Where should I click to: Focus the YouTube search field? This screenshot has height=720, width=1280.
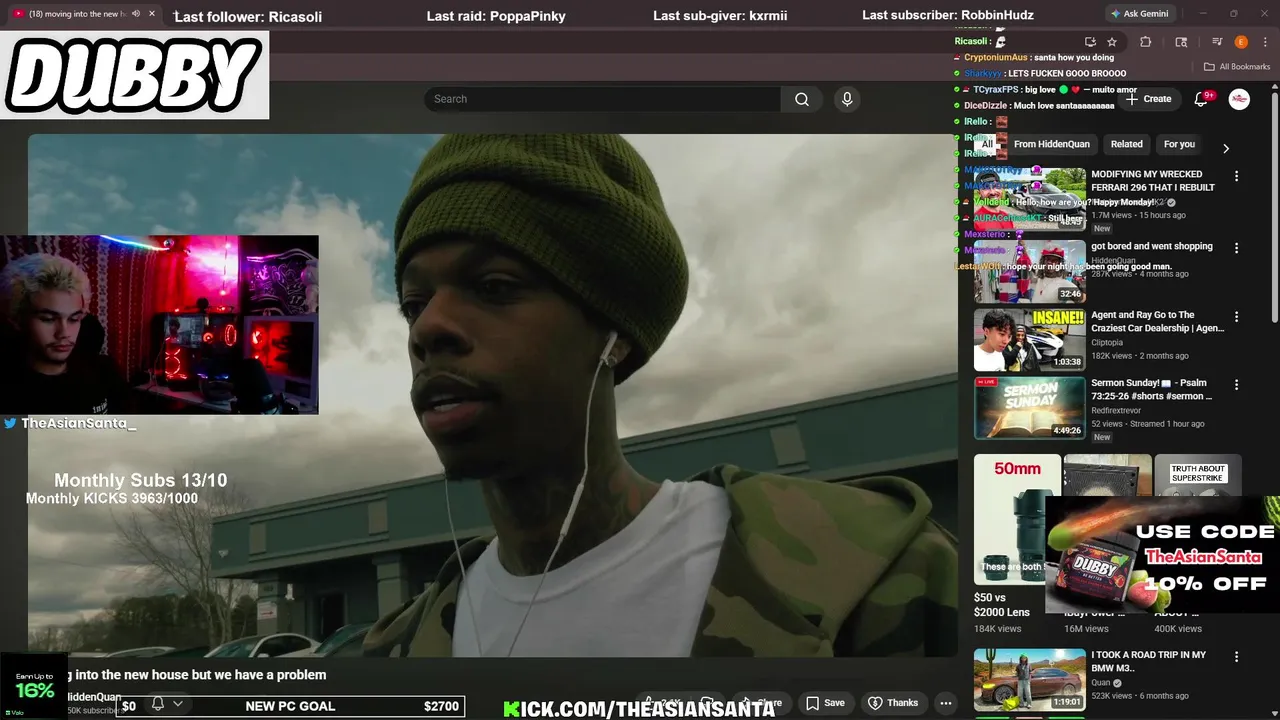(603, 99)
